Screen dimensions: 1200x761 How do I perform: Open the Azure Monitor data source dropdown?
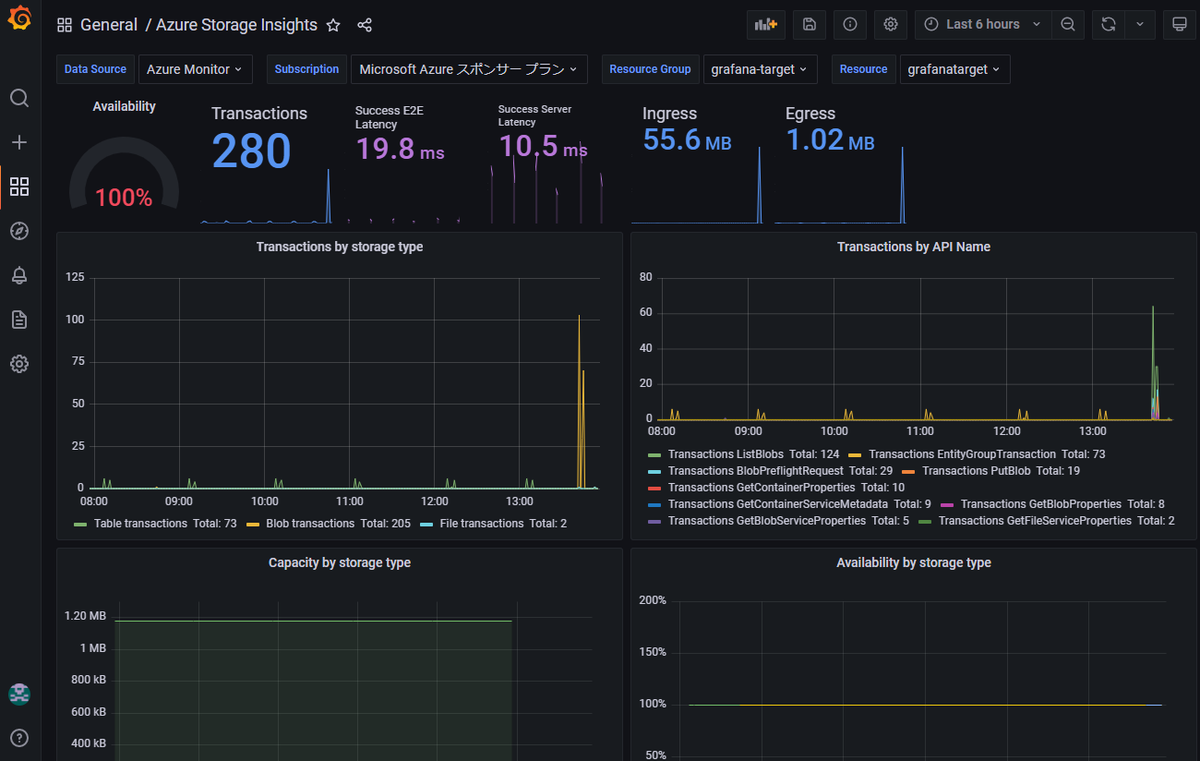(x=195, y=69)
